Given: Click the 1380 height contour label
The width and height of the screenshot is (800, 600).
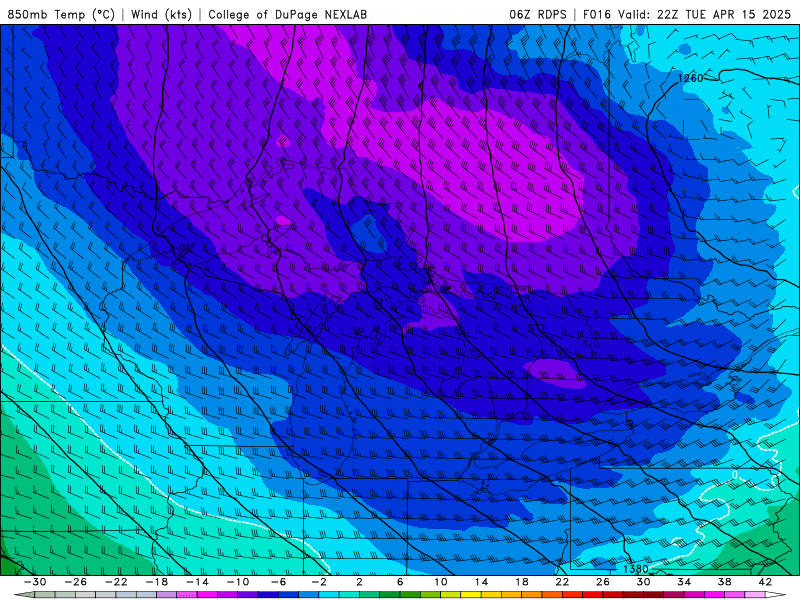Looking at the screenshot, I should click(636, 568).
